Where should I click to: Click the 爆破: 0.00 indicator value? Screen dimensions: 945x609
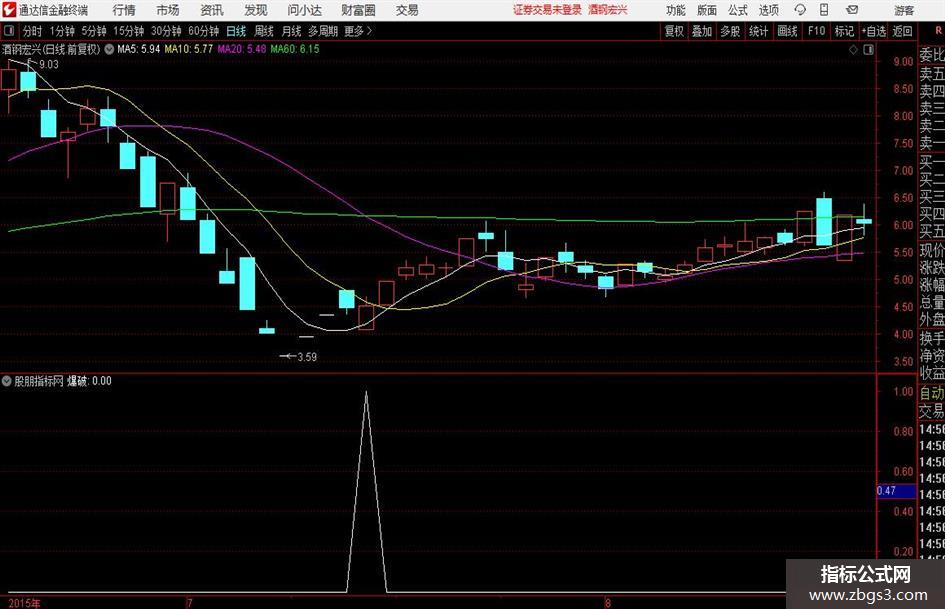[x=89, y=380]
